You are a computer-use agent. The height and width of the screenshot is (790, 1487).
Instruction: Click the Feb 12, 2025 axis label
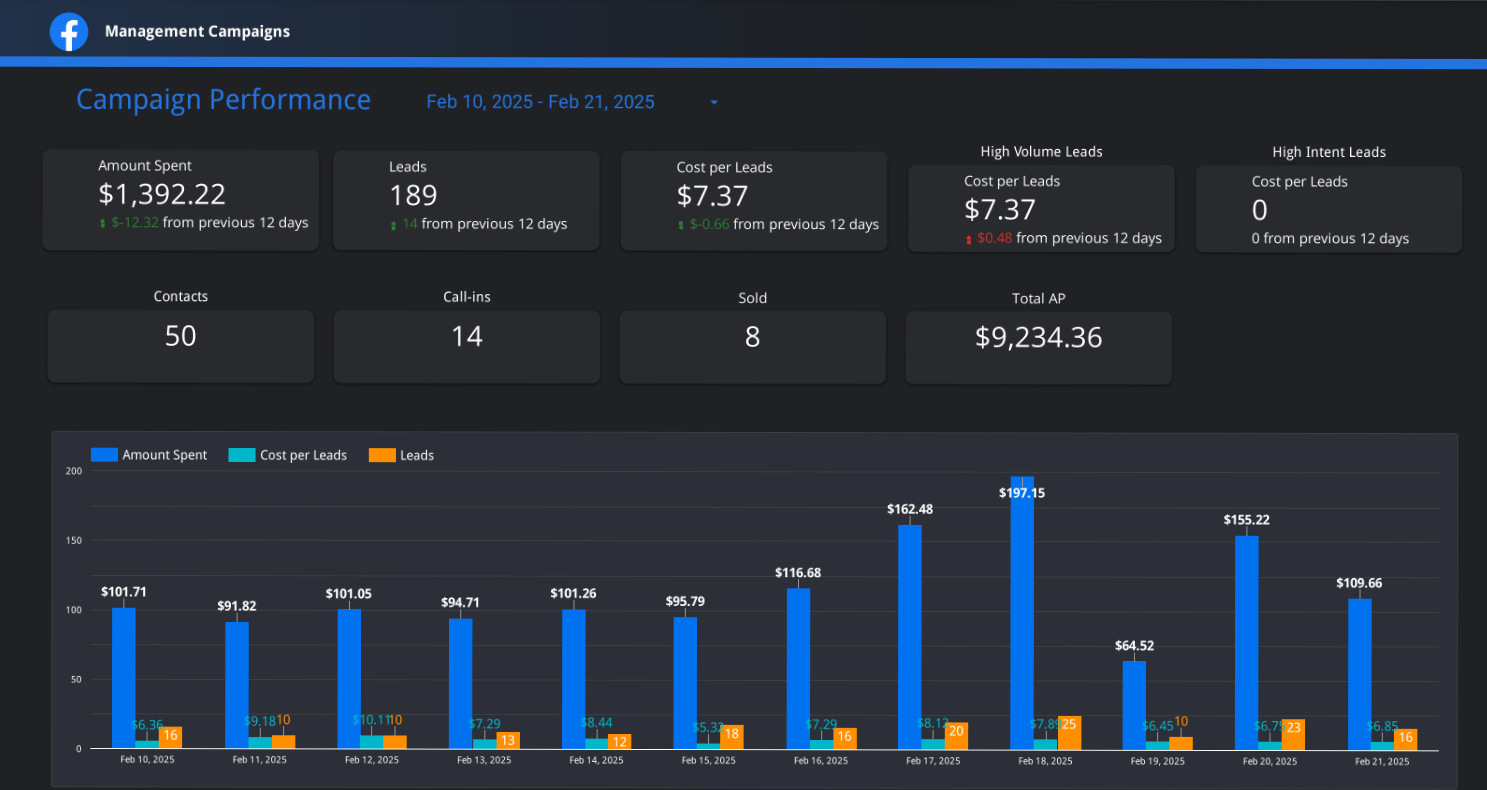point(372,761)
